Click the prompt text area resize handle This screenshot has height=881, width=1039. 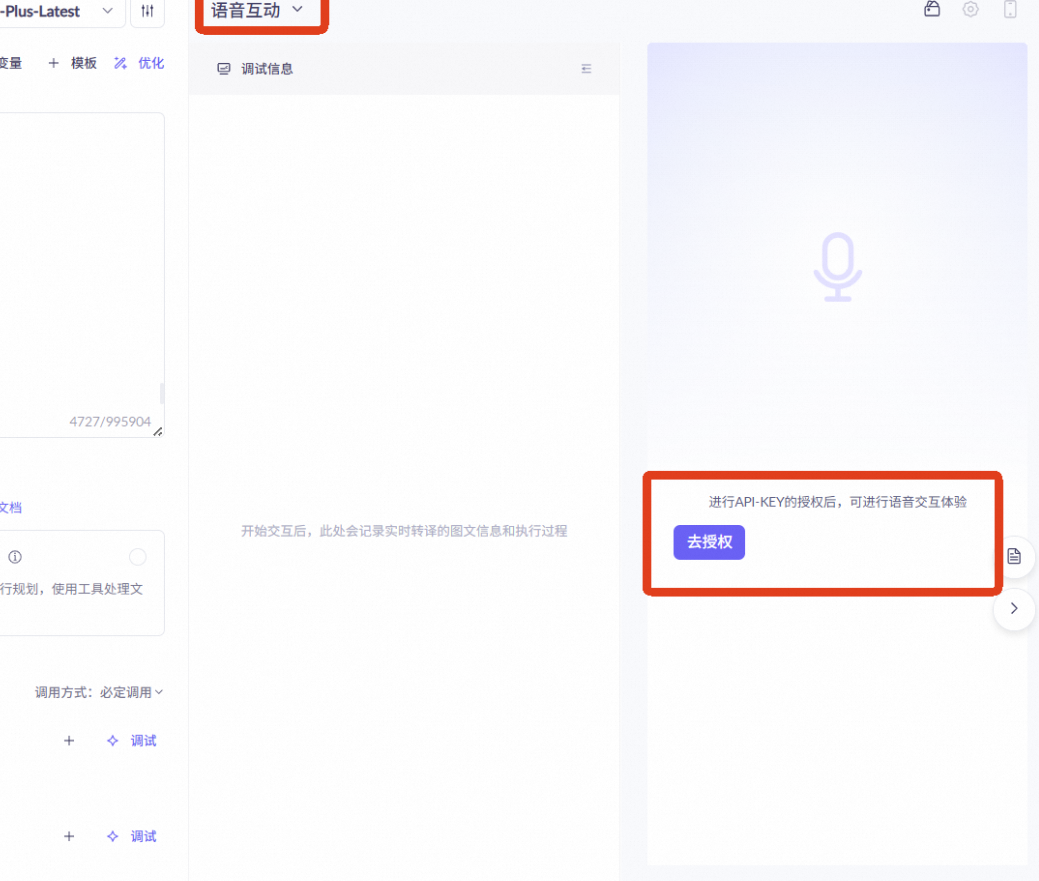click(158, 432)
